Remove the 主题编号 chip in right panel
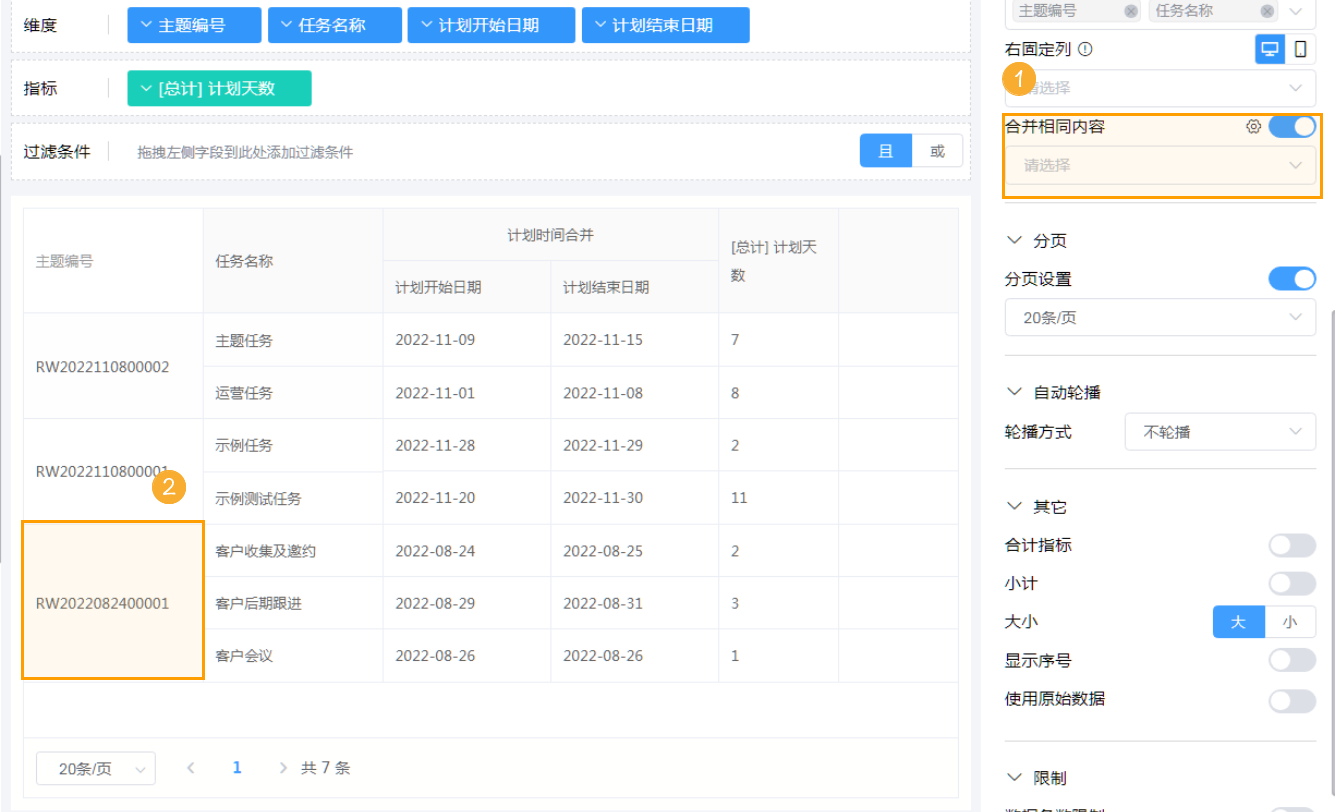This screenshot has height=812, width=1335. (1130, 11)
